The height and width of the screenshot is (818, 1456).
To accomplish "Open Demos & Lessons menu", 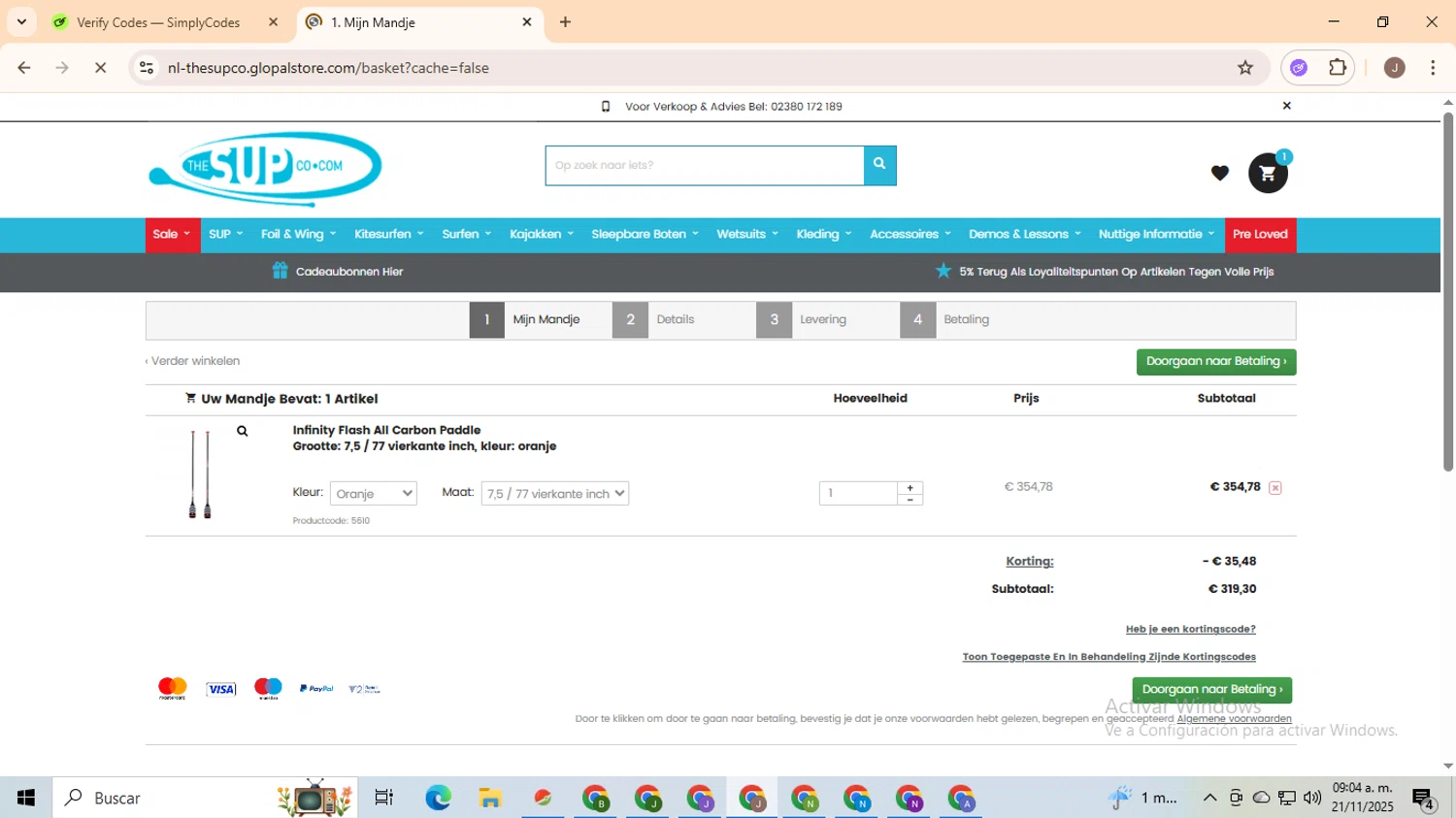I will pyautogui.click(x=1024, y=235).
